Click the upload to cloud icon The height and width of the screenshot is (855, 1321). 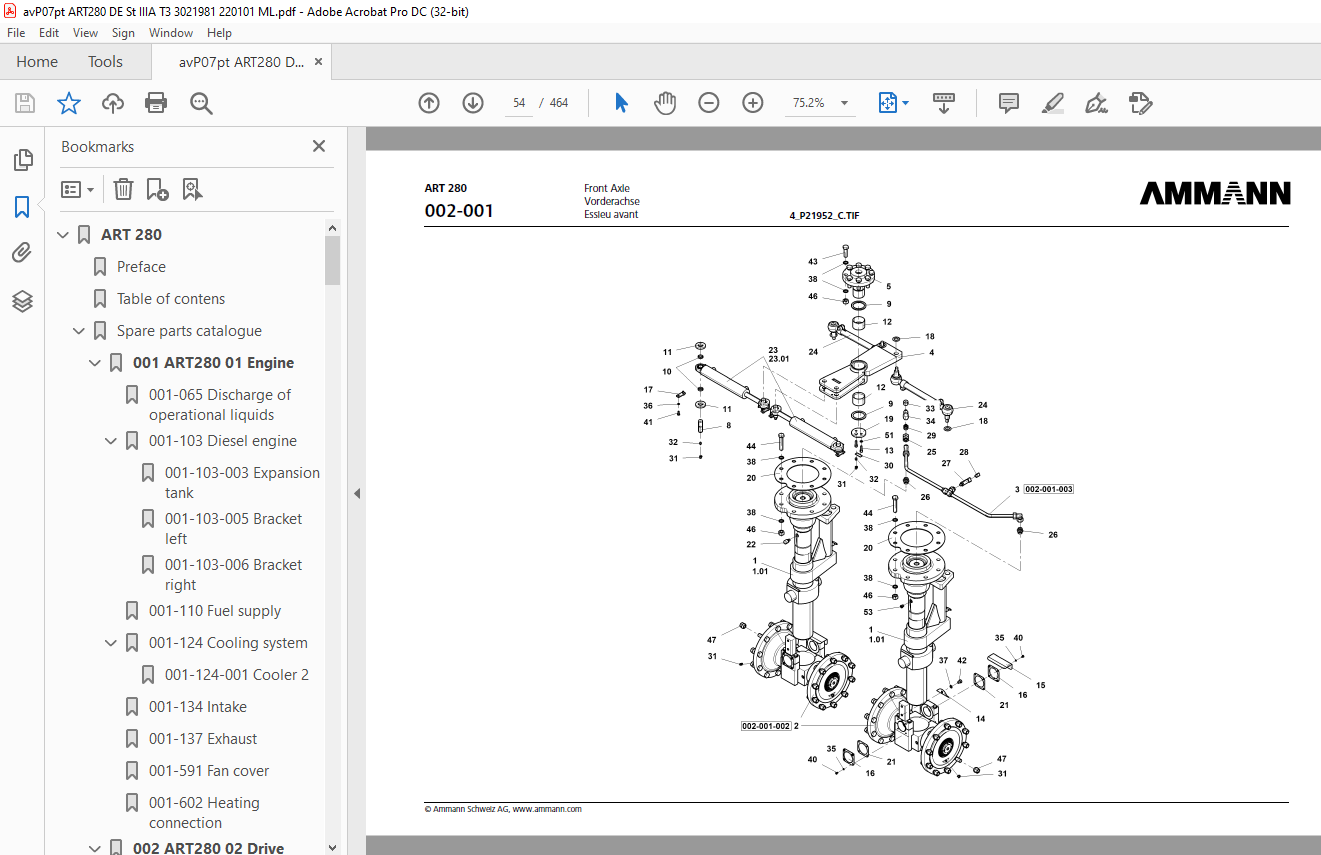click(x=113, y=103)
